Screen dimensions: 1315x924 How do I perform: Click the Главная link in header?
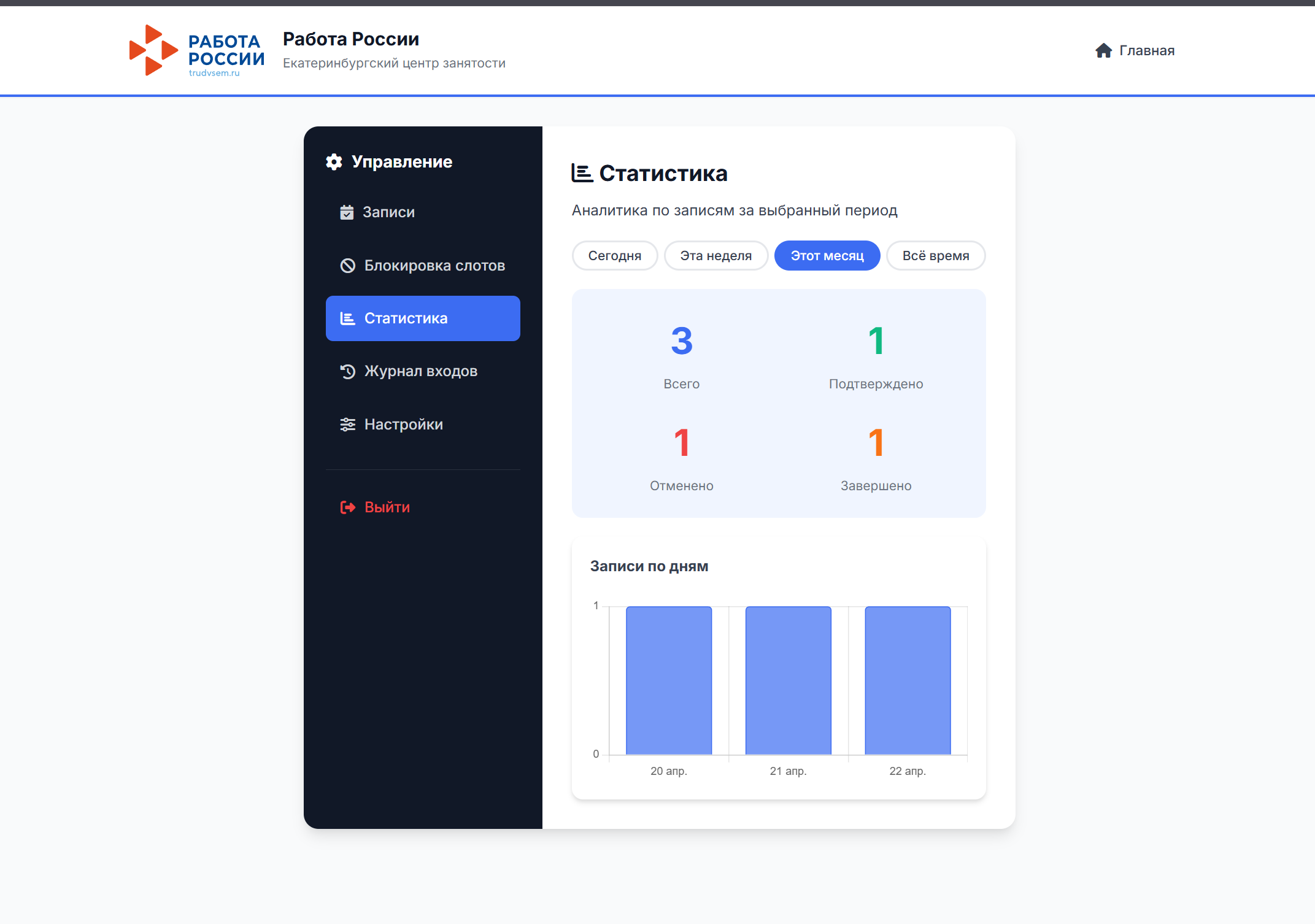coord(1146,51)
